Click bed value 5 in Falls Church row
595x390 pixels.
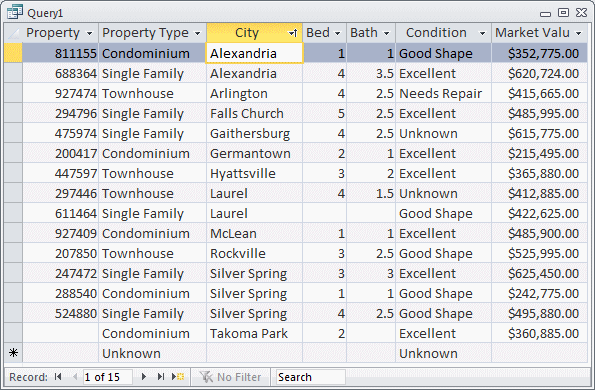click(x=341, y=113)
